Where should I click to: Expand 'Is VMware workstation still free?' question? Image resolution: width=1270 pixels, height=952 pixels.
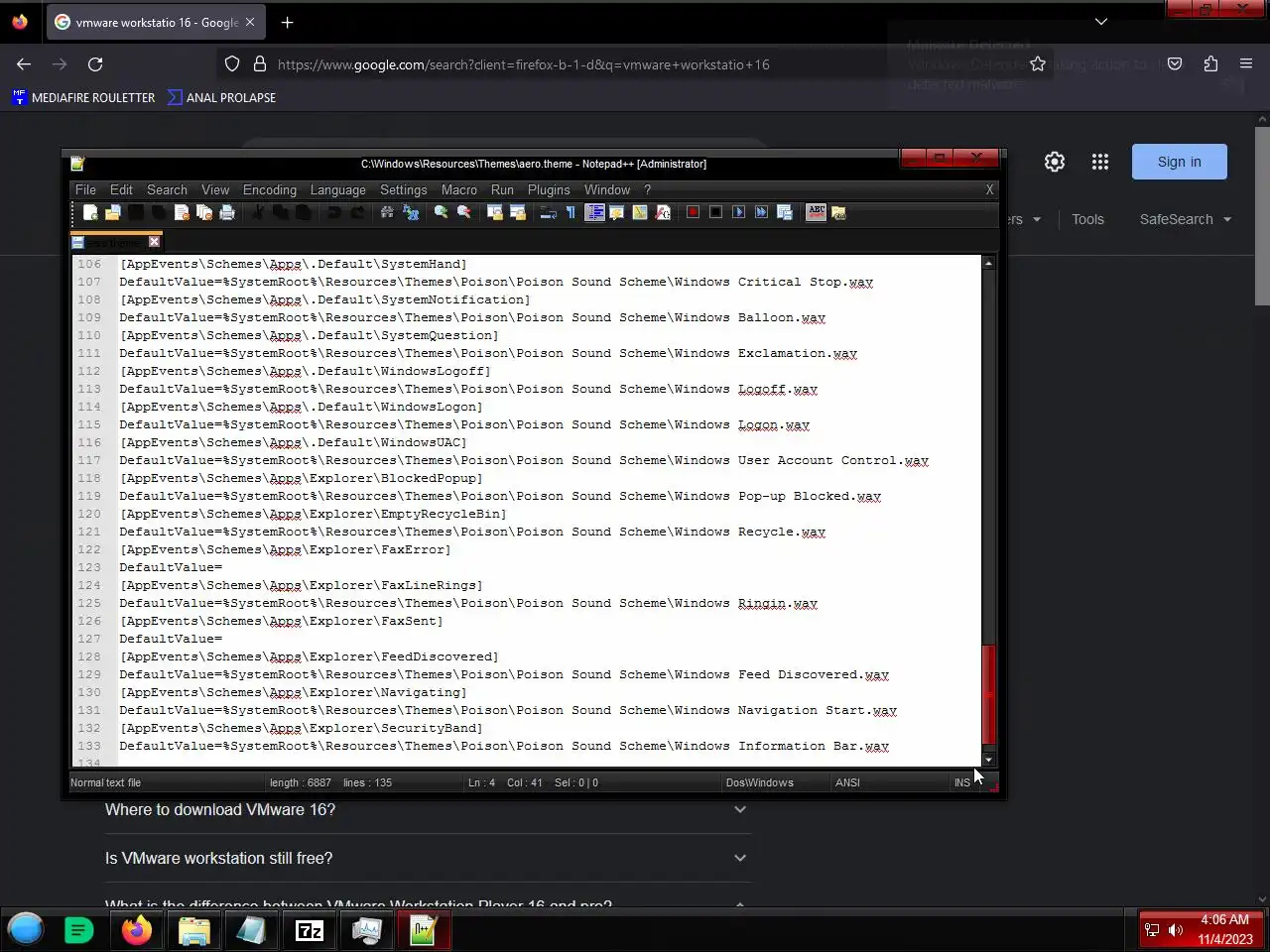[x=427, y=858]
